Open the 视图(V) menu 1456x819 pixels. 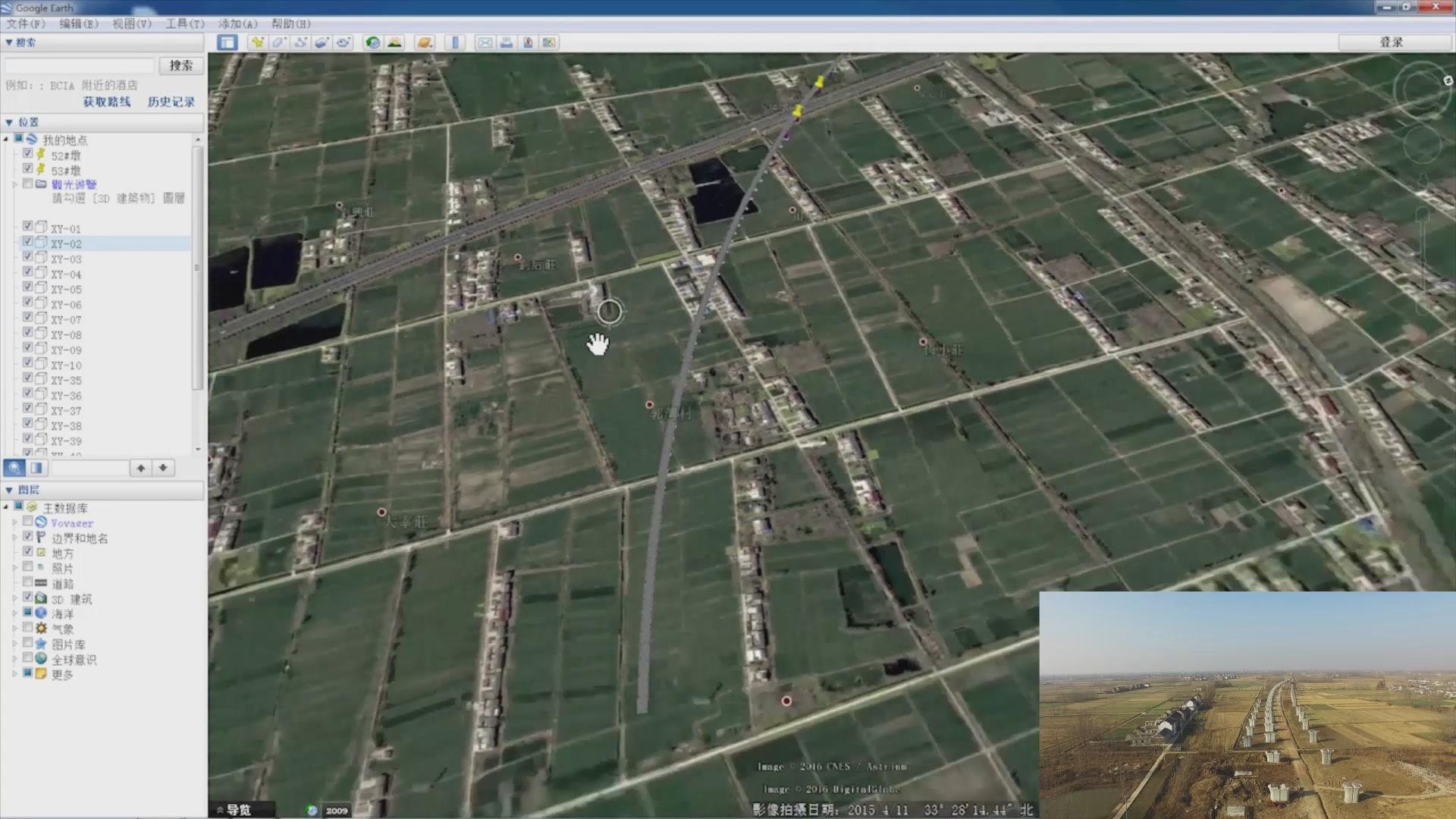[132, 24]
